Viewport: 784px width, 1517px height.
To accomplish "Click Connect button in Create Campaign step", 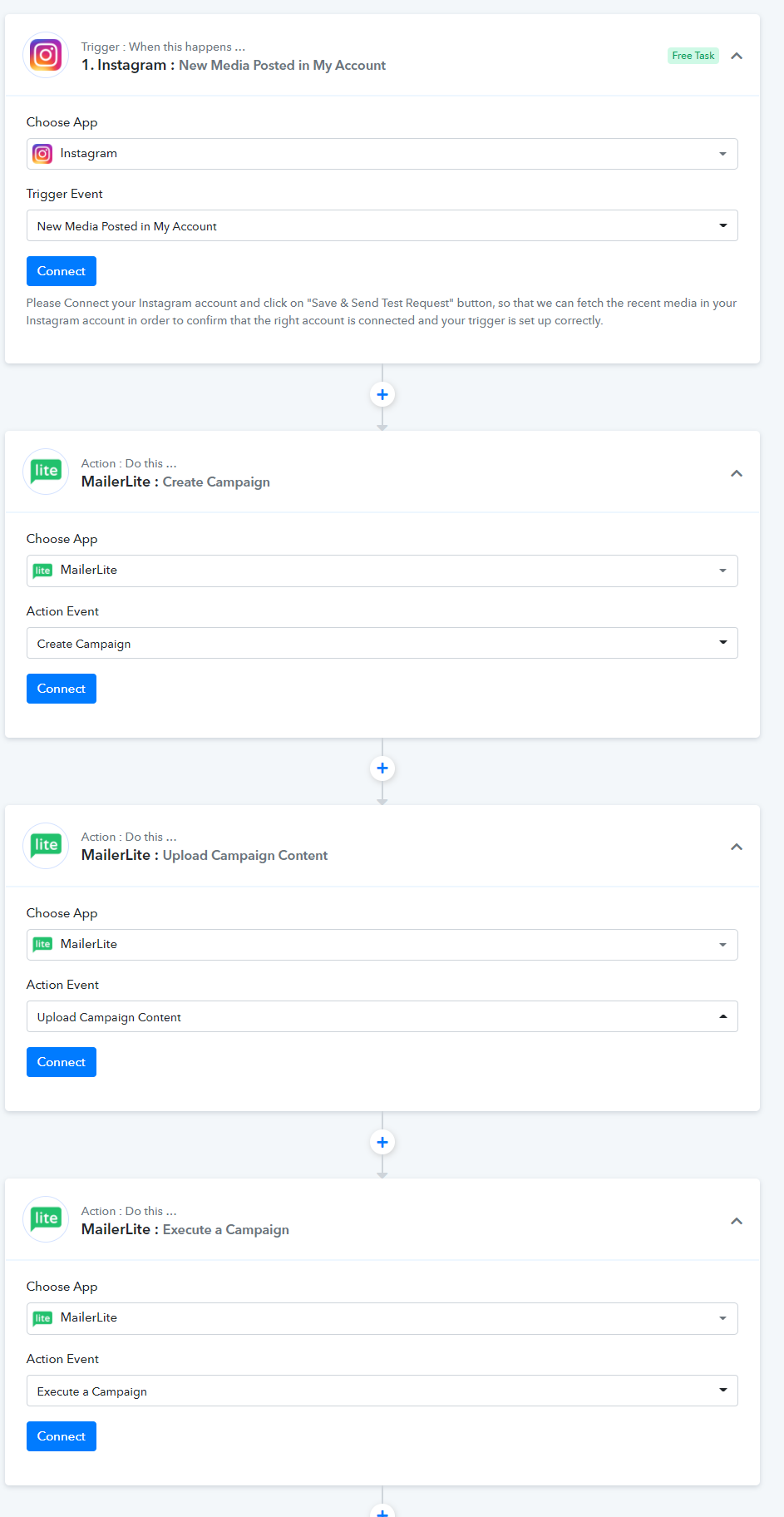I will [62, 689].
